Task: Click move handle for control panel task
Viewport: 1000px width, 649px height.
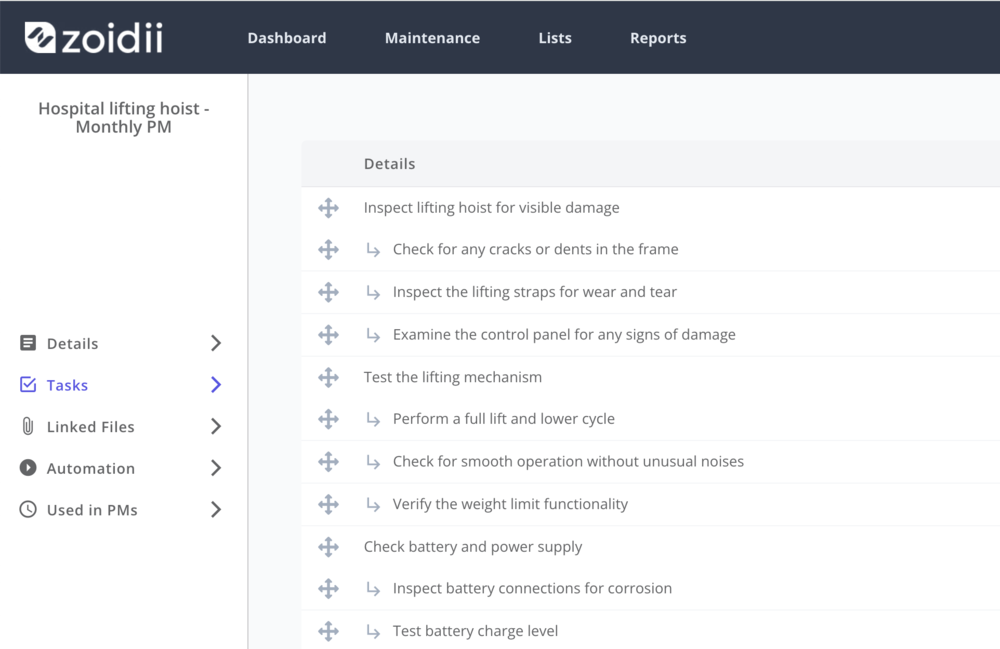Action: 328,335
